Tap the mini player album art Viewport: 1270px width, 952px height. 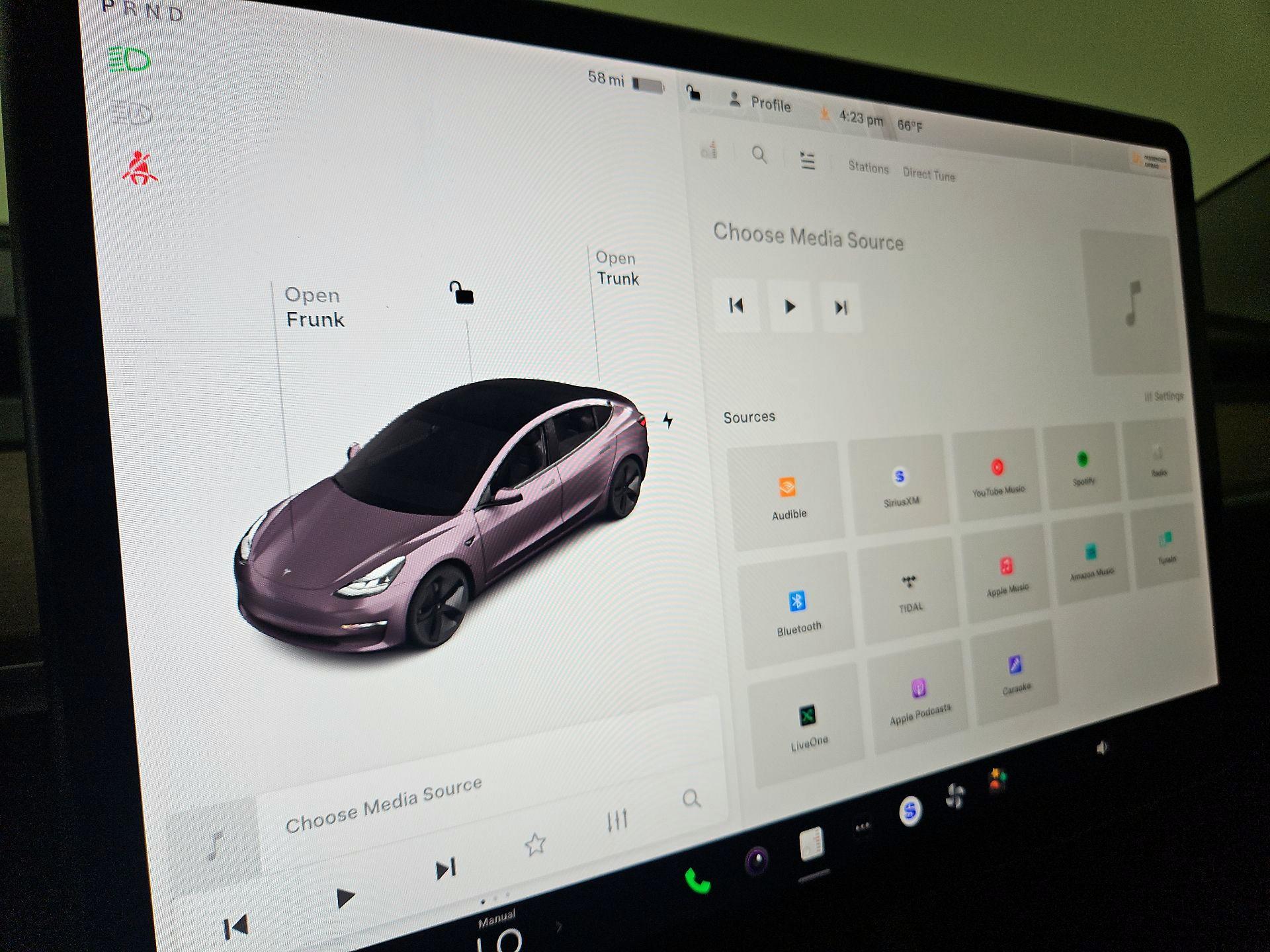(x=213, y=845)
